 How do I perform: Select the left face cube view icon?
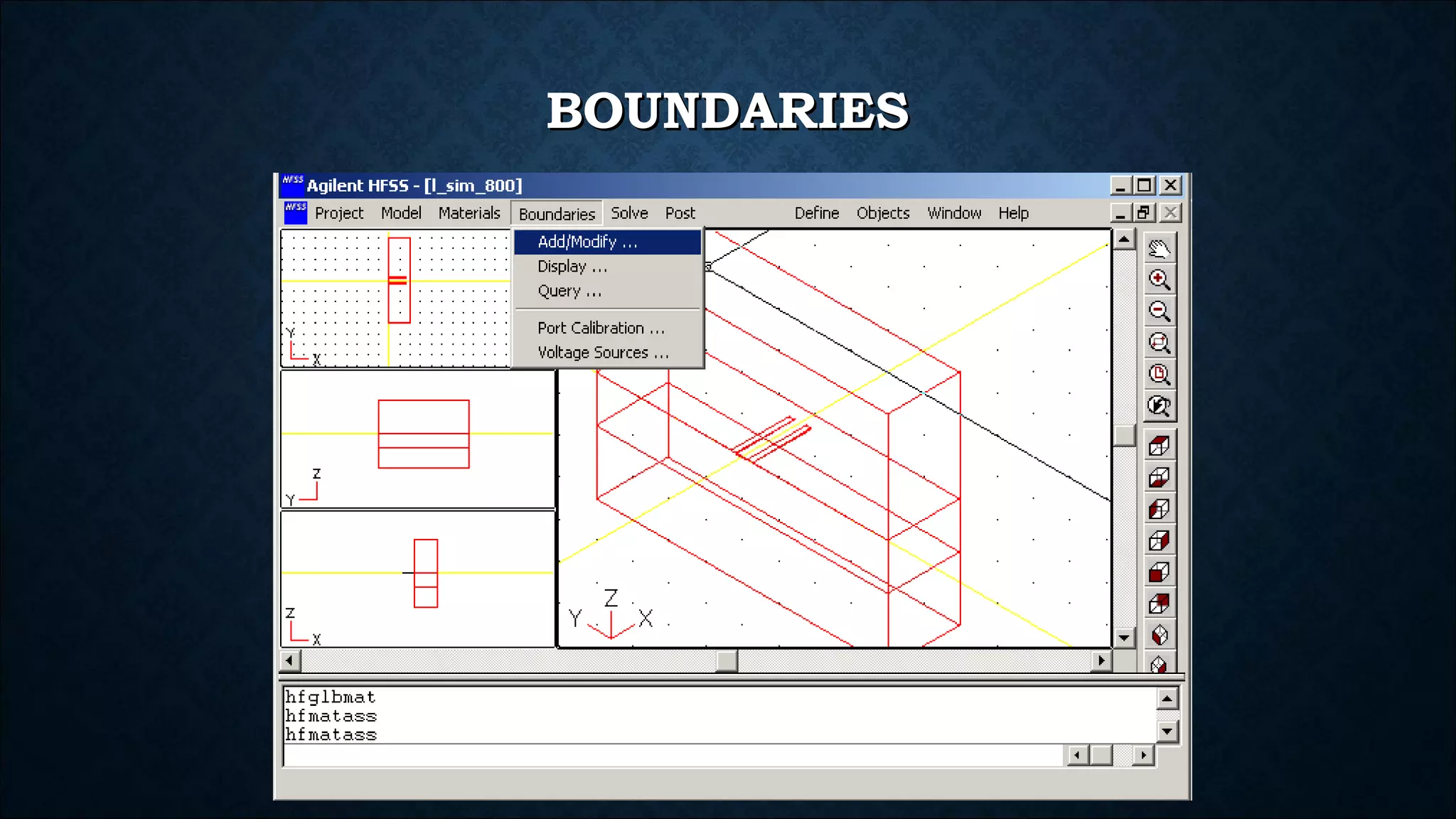tap(1160, 509)
